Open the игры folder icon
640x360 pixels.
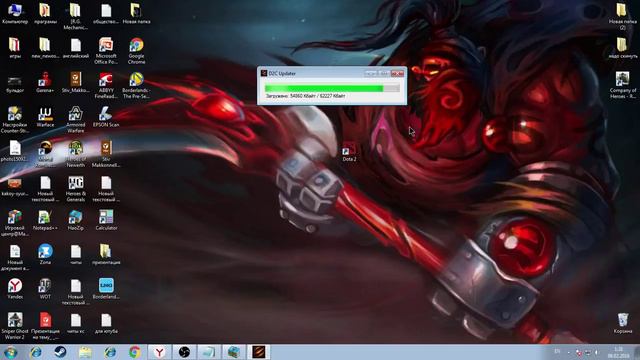pyautogui.click(x=15, y=47)
